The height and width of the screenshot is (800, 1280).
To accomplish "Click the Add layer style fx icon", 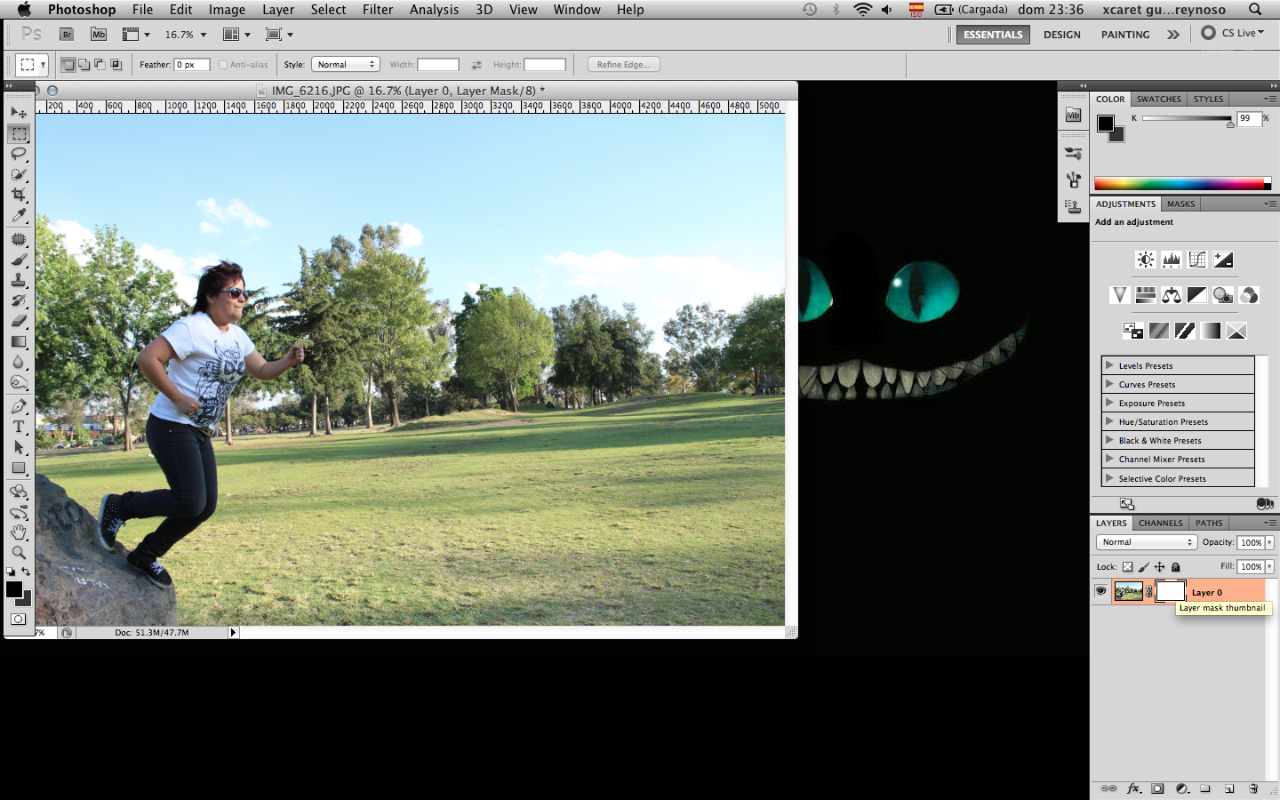I will pyautogui.click(x=1134, y=788).
